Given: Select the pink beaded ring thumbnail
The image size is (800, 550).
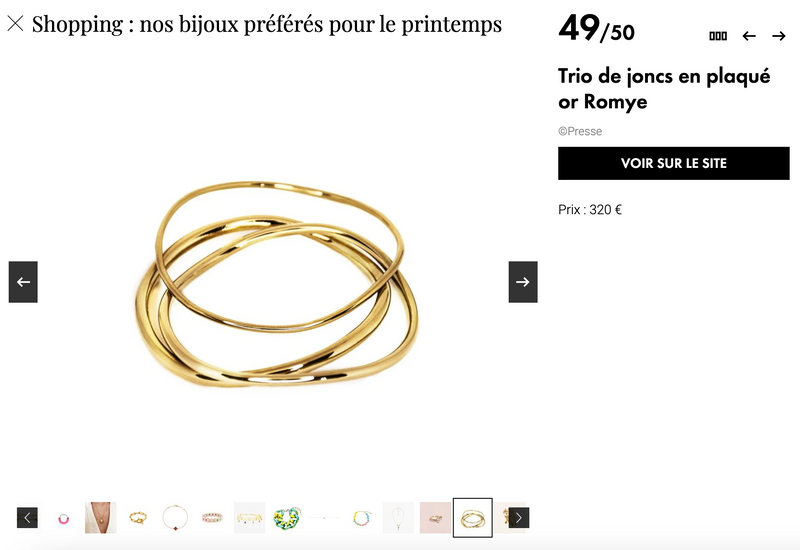Looking at the screenshot, I should click(212, 518).
